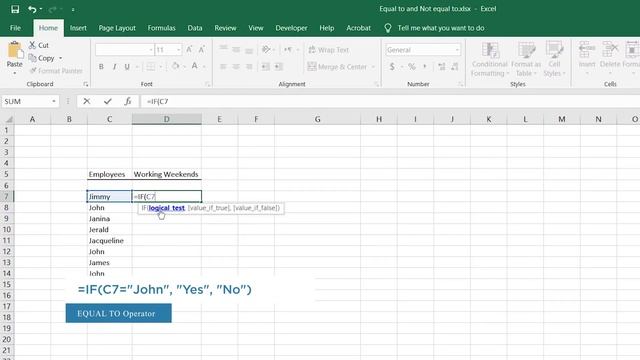Click the Increase Decimal icon
Image resolution: width=640 pixels, height=360 pixels.
442,67
